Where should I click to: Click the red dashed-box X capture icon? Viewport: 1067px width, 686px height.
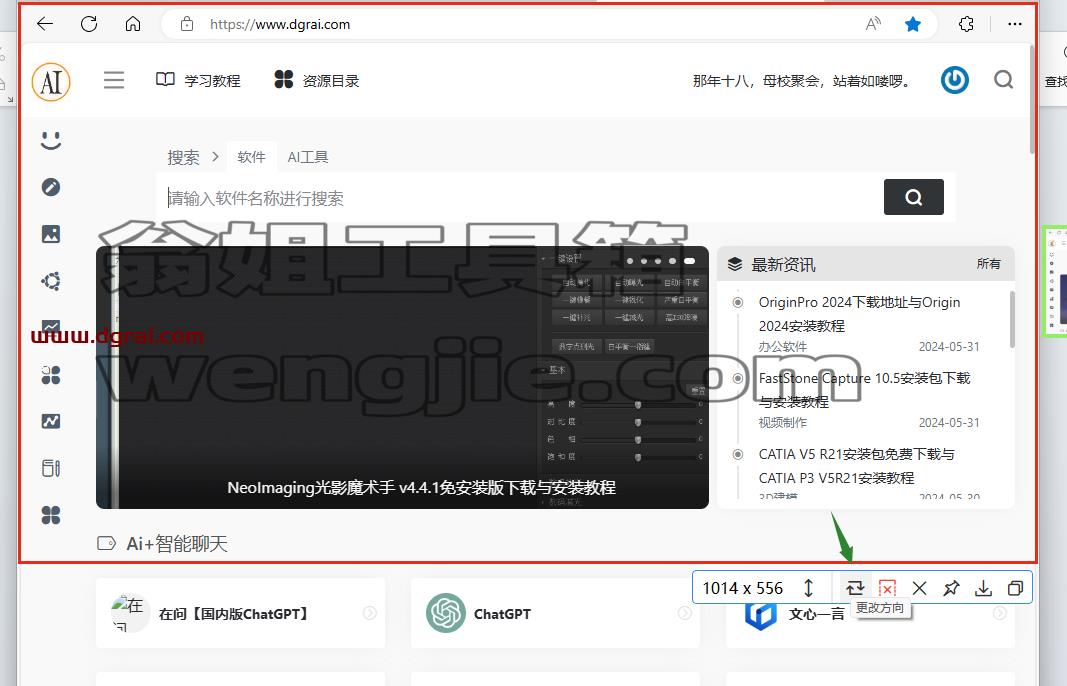[x=887, y=588]
